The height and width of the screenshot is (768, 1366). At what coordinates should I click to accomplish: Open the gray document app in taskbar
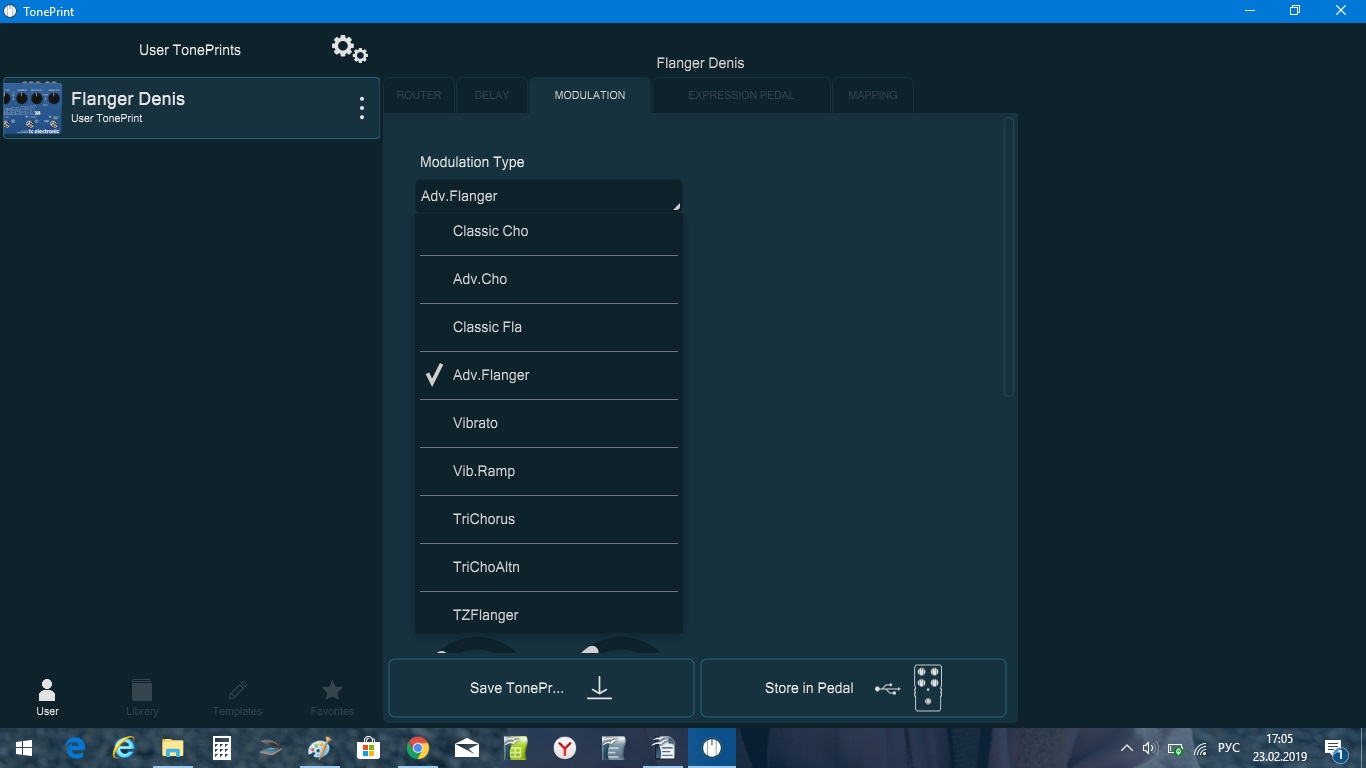coord(614,748)
